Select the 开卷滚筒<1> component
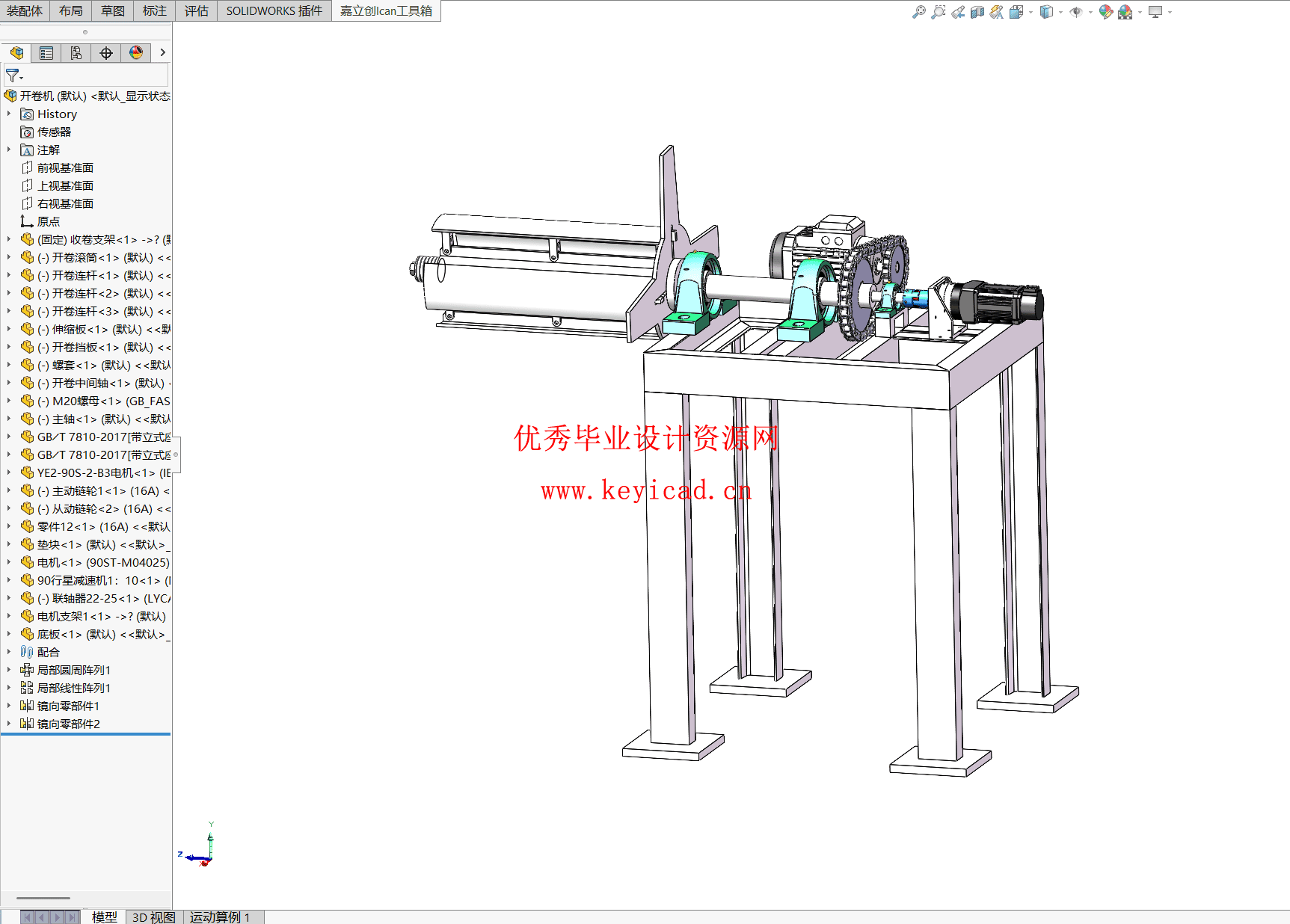The image size is (1290, 924). pos(96,257)
